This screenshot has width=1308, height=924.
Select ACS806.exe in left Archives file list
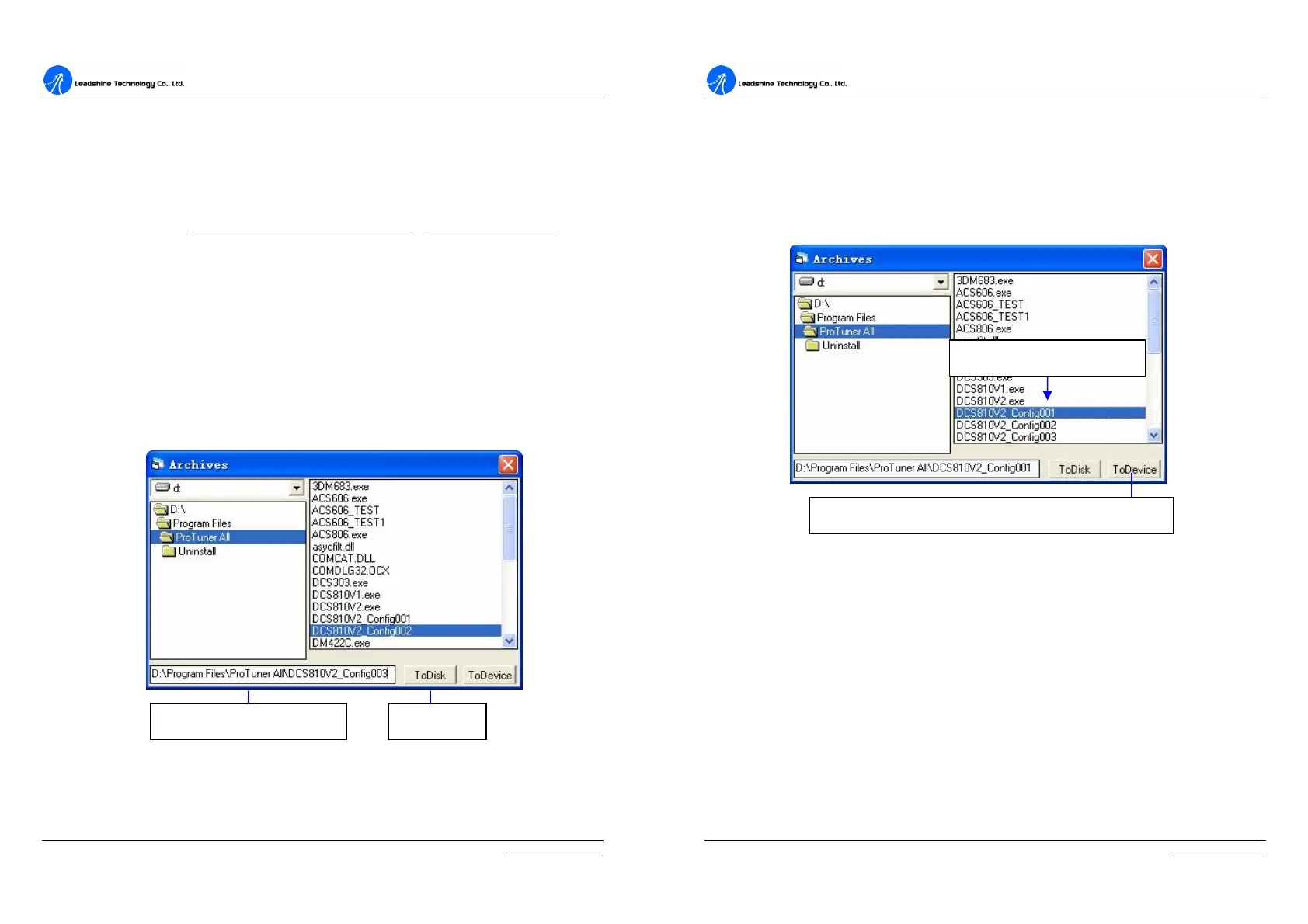pyautogui.click(x=339, y=535)
